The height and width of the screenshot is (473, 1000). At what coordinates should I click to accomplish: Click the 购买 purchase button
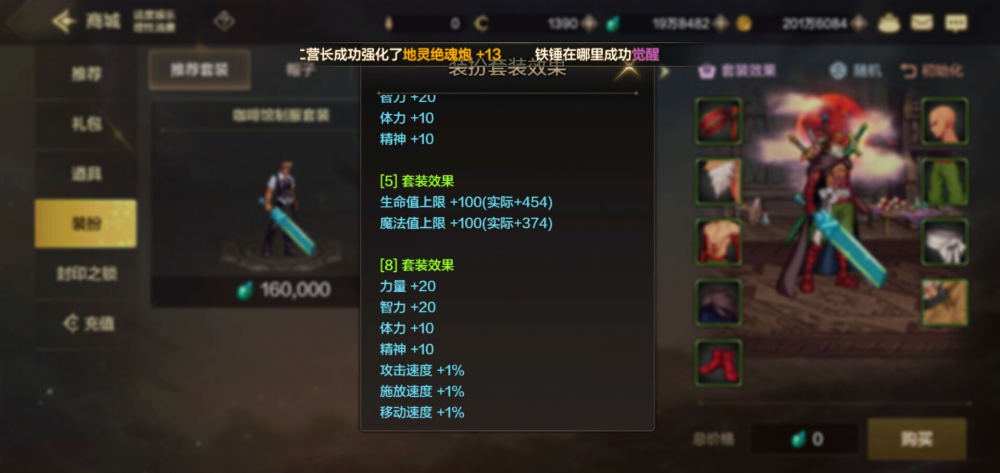click(916, 439)
